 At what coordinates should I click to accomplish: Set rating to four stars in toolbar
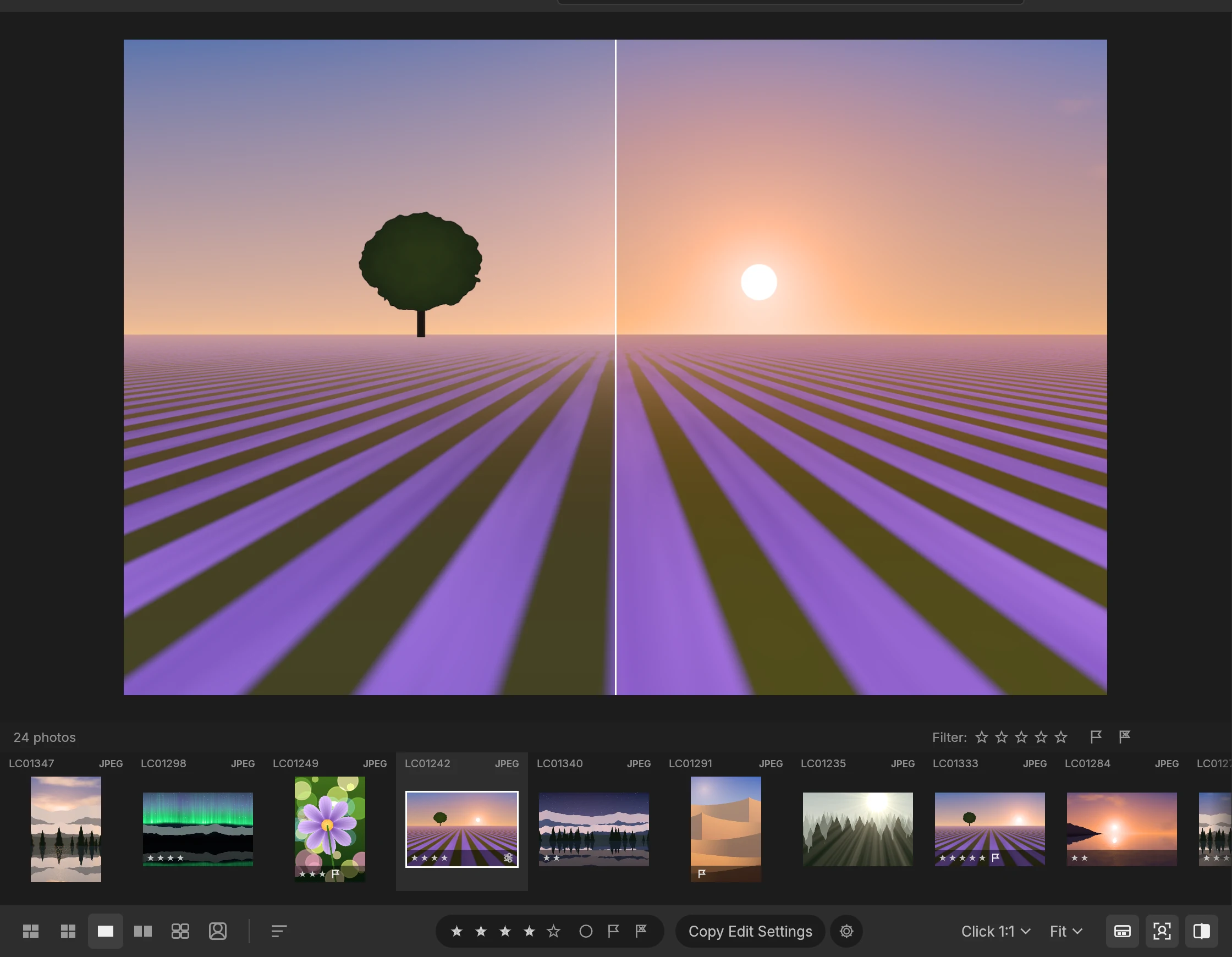(x=529, y=931)
